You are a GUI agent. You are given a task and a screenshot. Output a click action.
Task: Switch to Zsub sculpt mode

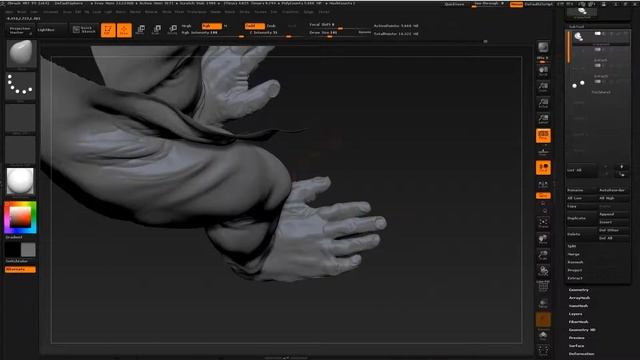pyautogui.click(x=271, y=26)
